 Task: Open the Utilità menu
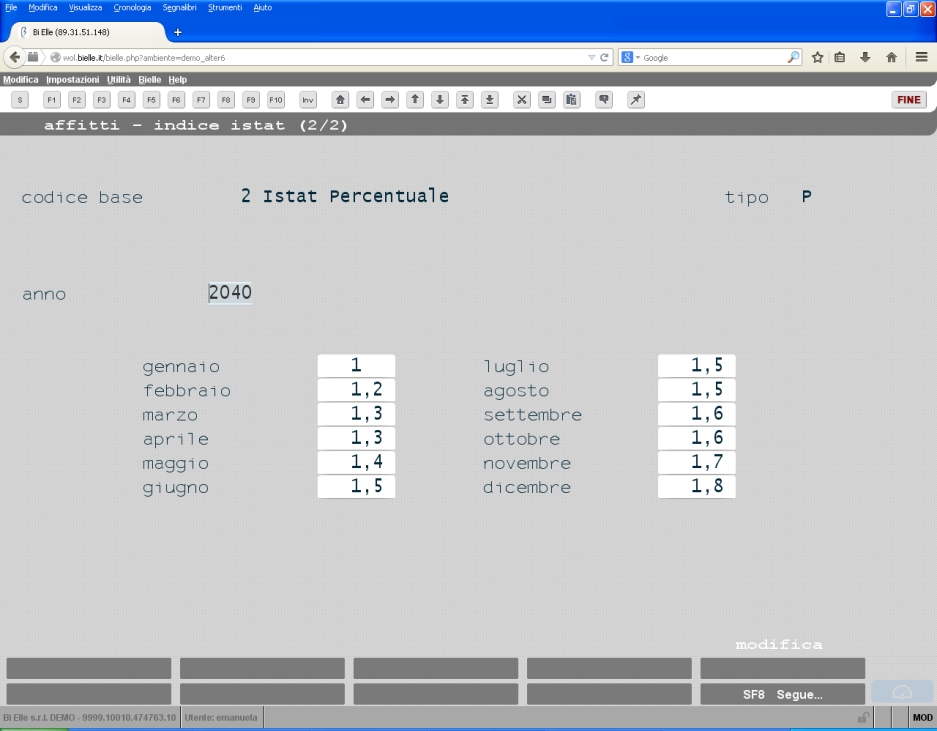pyautogui.click(x=118, y=79)
